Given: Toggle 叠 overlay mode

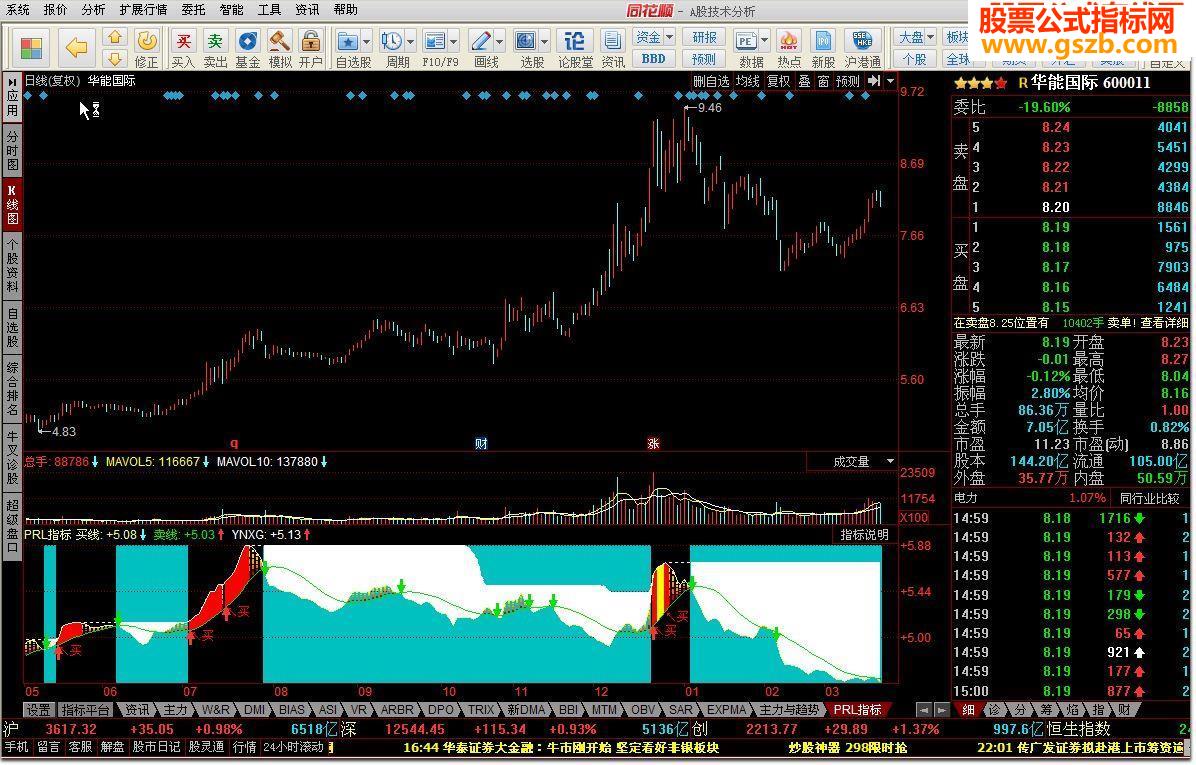Looking at the screenshot, I should [x=805, y=81].
